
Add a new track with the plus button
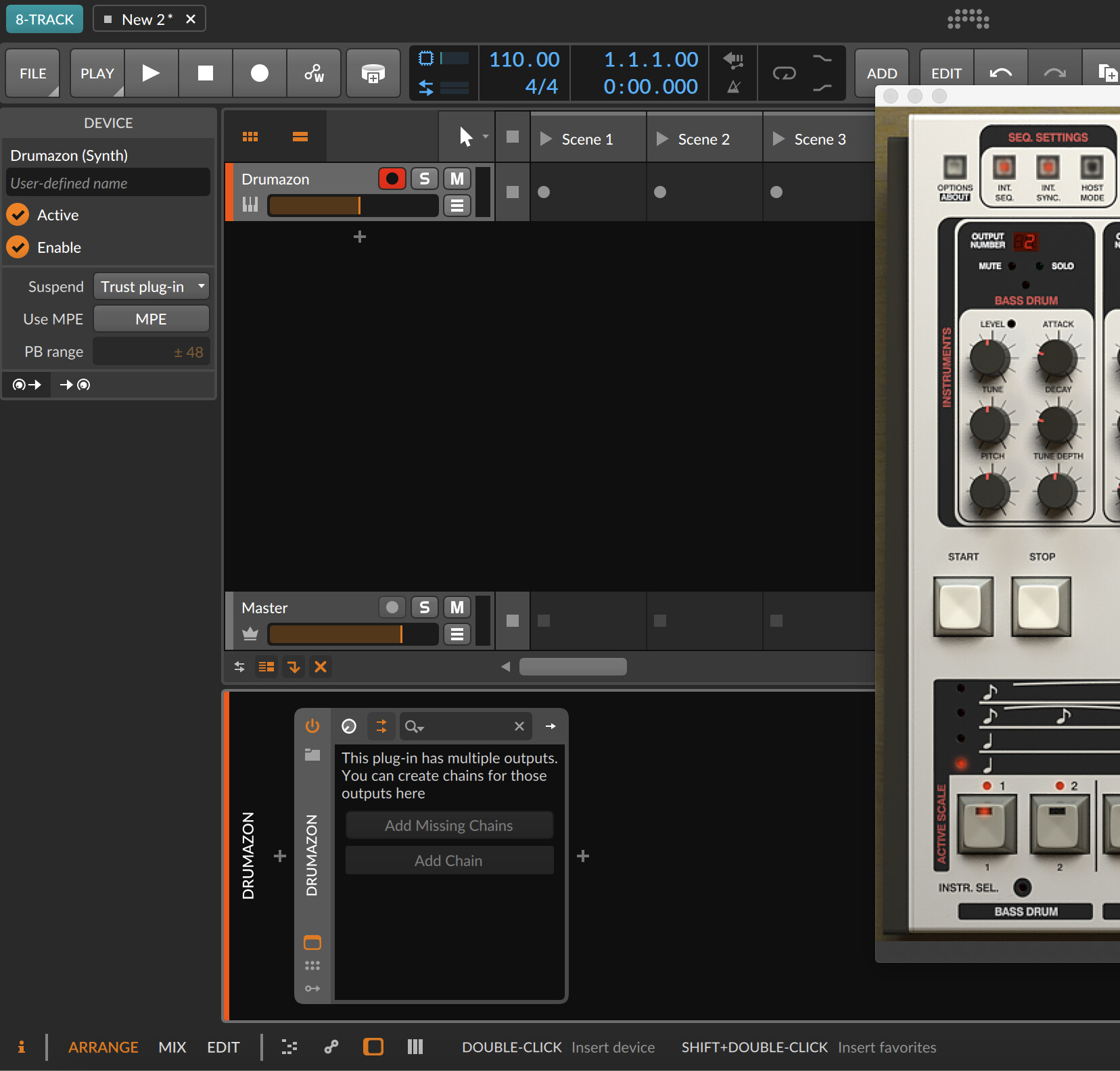click(x=360, y=237)
